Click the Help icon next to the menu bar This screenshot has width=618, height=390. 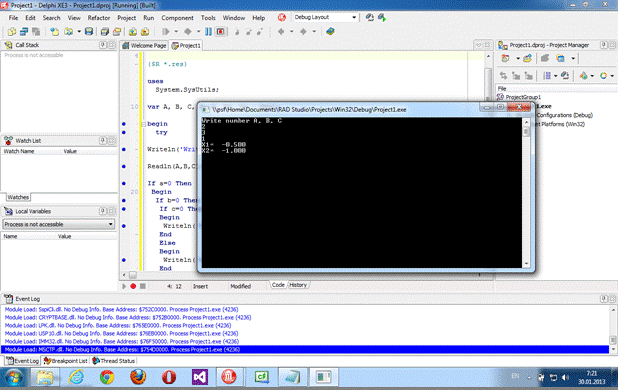pyautogui.click(x=281, y=17)
